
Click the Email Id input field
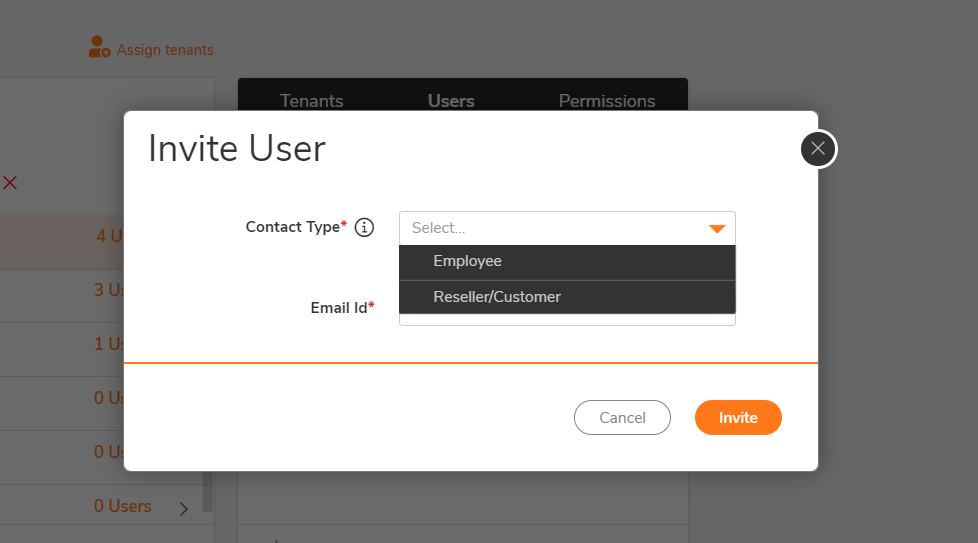pyautogui.click(x=567, y=319)
